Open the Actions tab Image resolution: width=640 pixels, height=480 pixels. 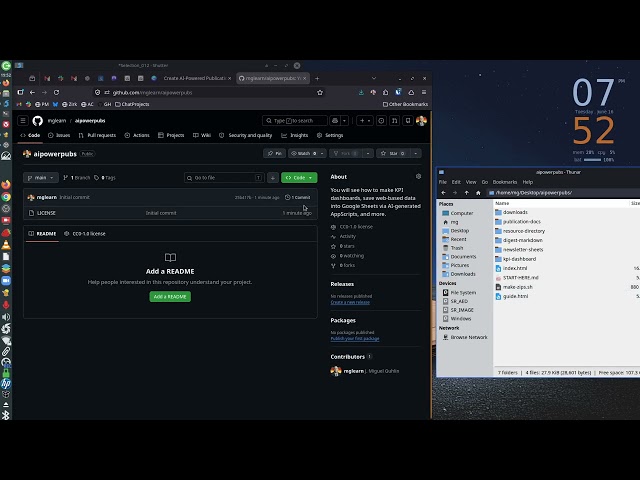137,135
